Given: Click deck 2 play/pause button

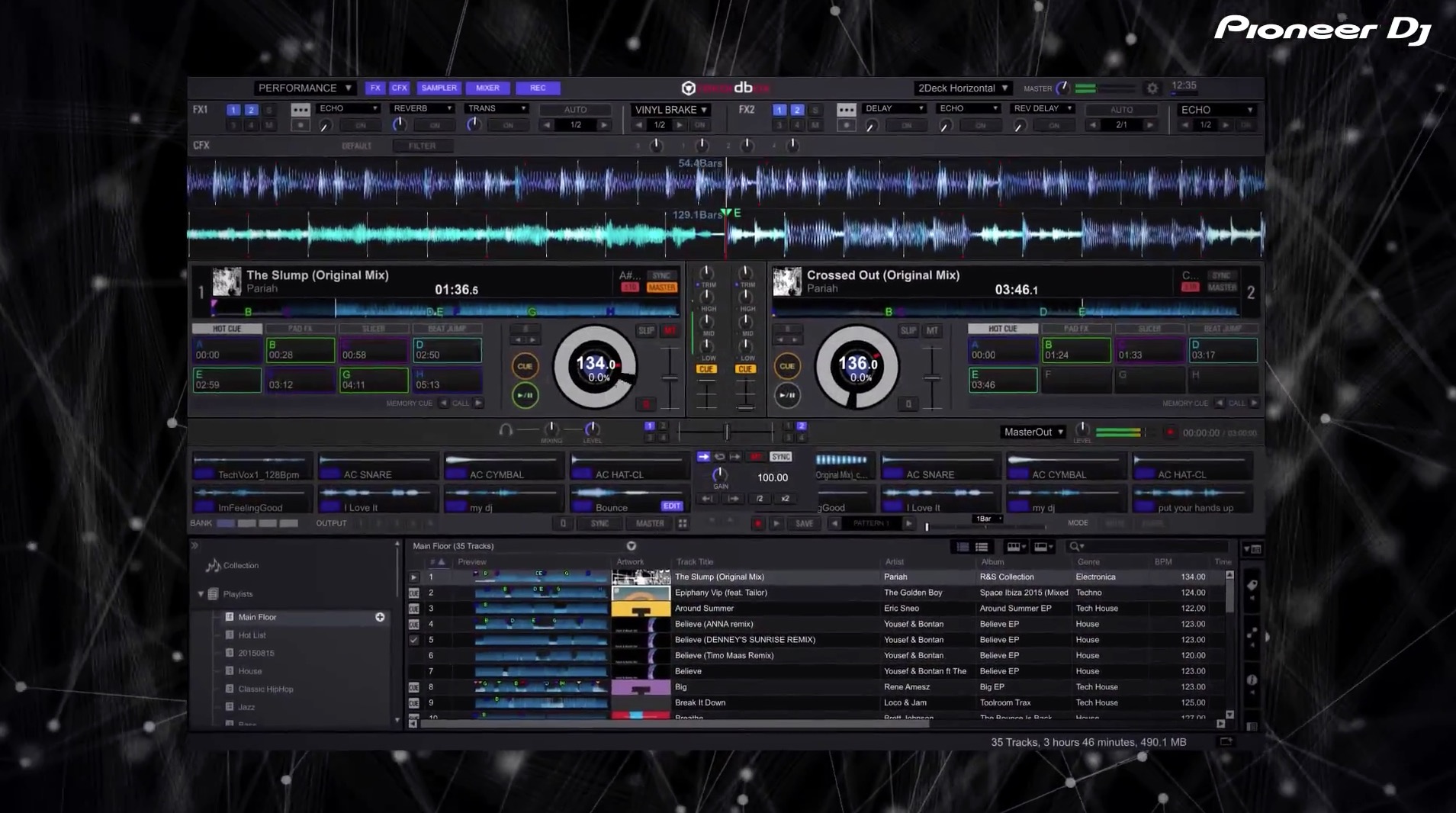Looking at the screenshot, I should [787, 395].
